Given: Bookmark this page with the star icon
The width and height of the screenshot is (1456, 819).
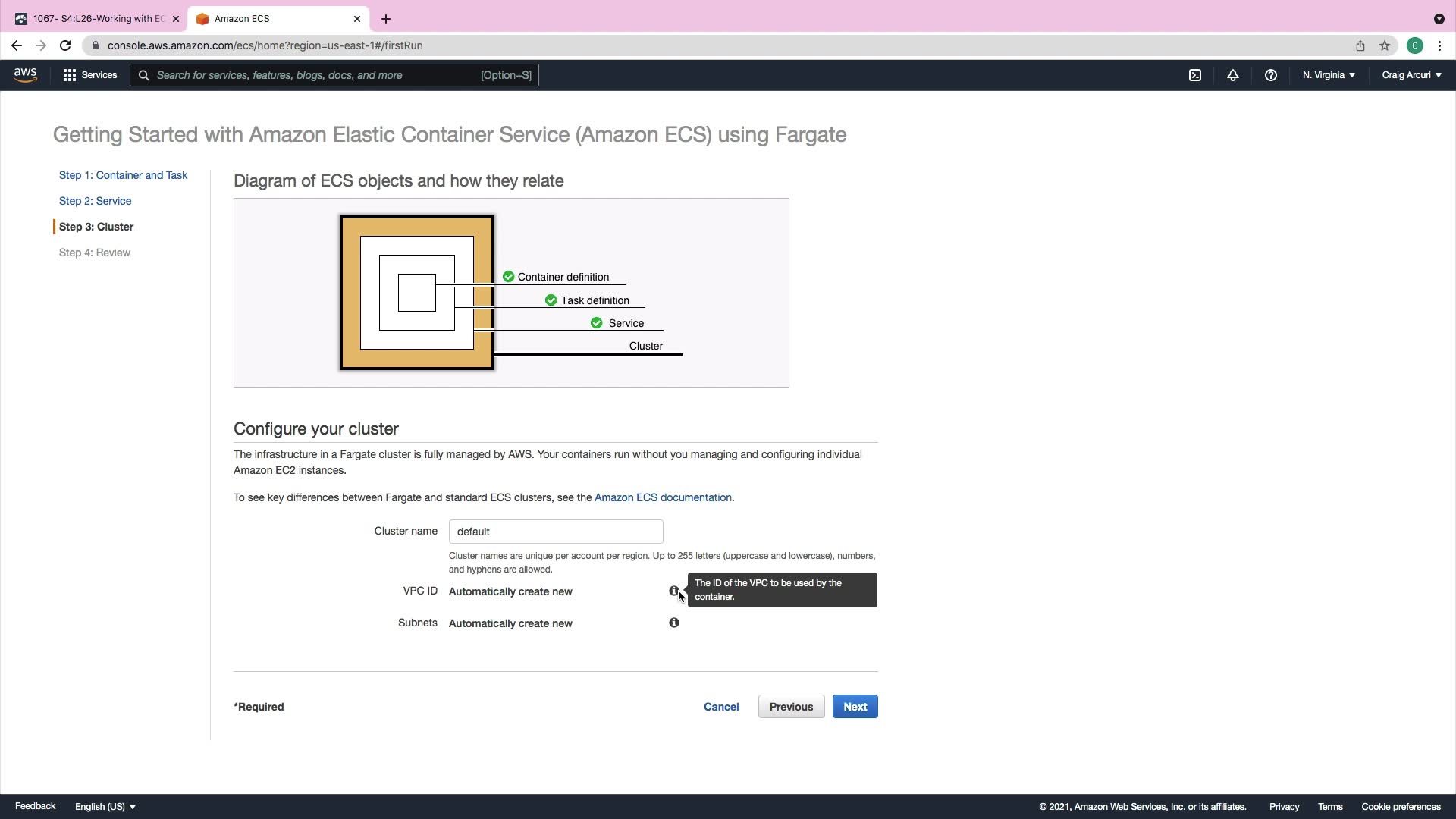Looking at the screenshot, I should coord(1385,45).
